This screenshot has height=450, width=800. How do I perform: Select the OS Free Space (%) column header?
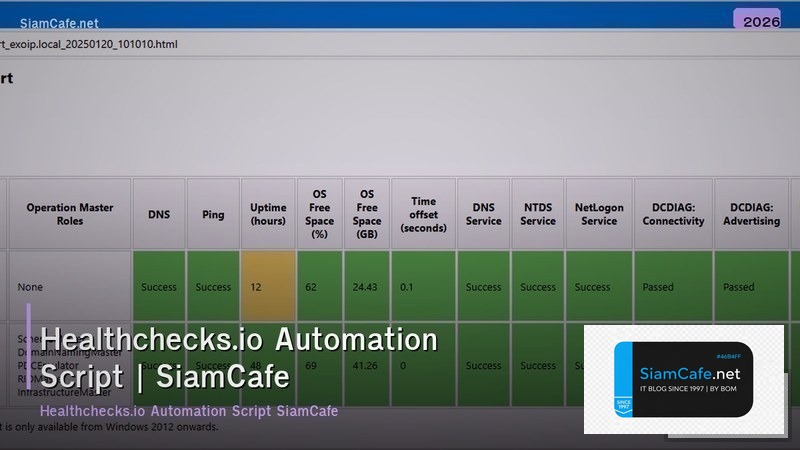320,214
